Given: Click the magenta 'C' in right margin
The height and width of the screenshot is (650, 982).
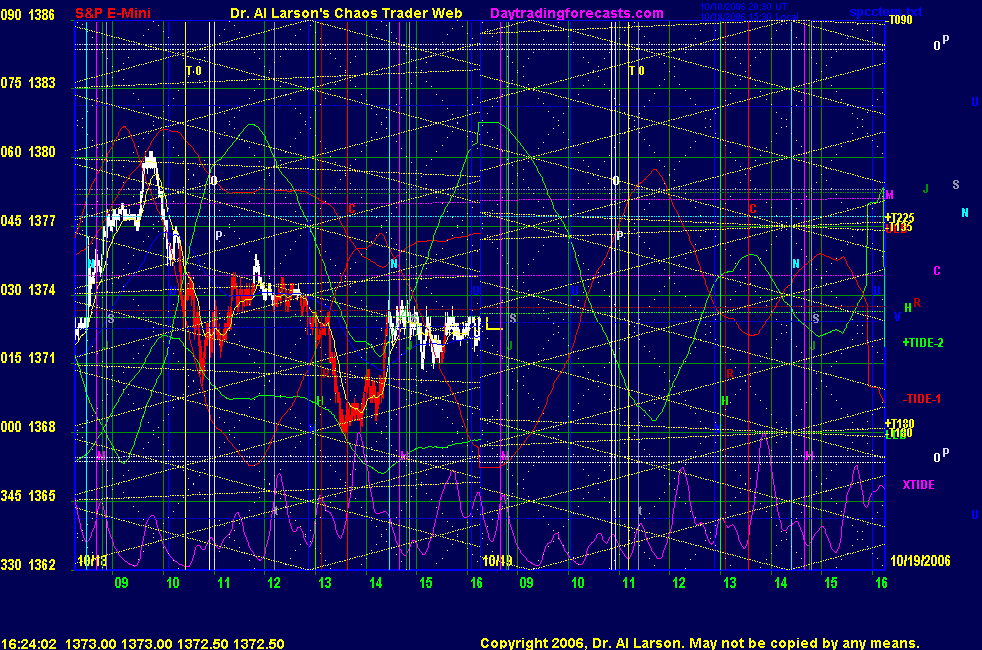Looking at the screenshot, I should click(x=937, y=271).
